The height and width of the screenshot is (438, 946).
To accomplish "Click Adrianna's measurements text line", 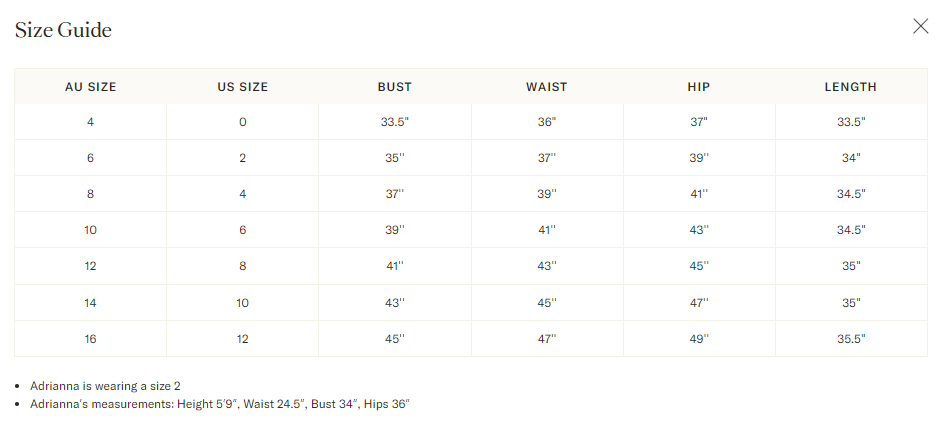I will 220,404.
